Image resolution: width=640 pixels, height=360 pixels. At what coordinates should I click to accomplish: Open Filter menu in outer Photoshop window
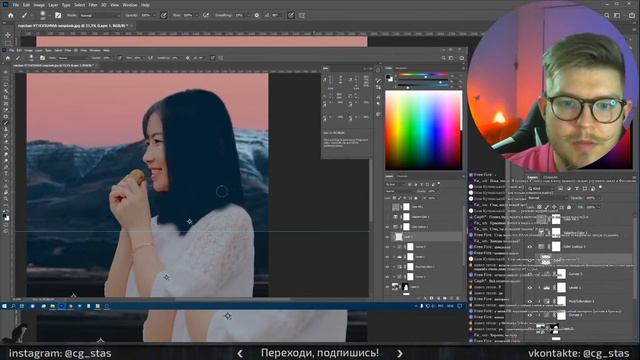(93, 5)
